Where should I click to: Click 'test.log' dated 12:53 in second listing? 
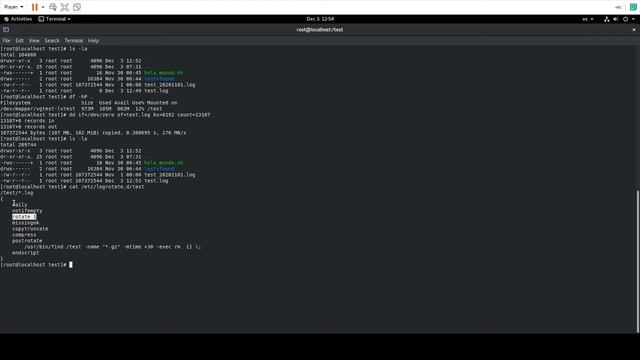156,180
